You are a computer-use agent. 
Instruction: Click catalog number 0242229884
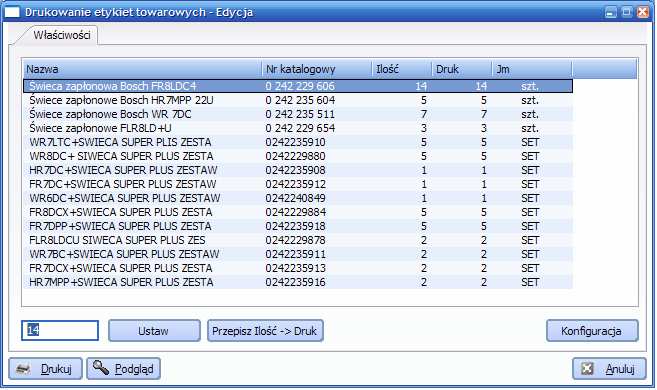(295, 212)
